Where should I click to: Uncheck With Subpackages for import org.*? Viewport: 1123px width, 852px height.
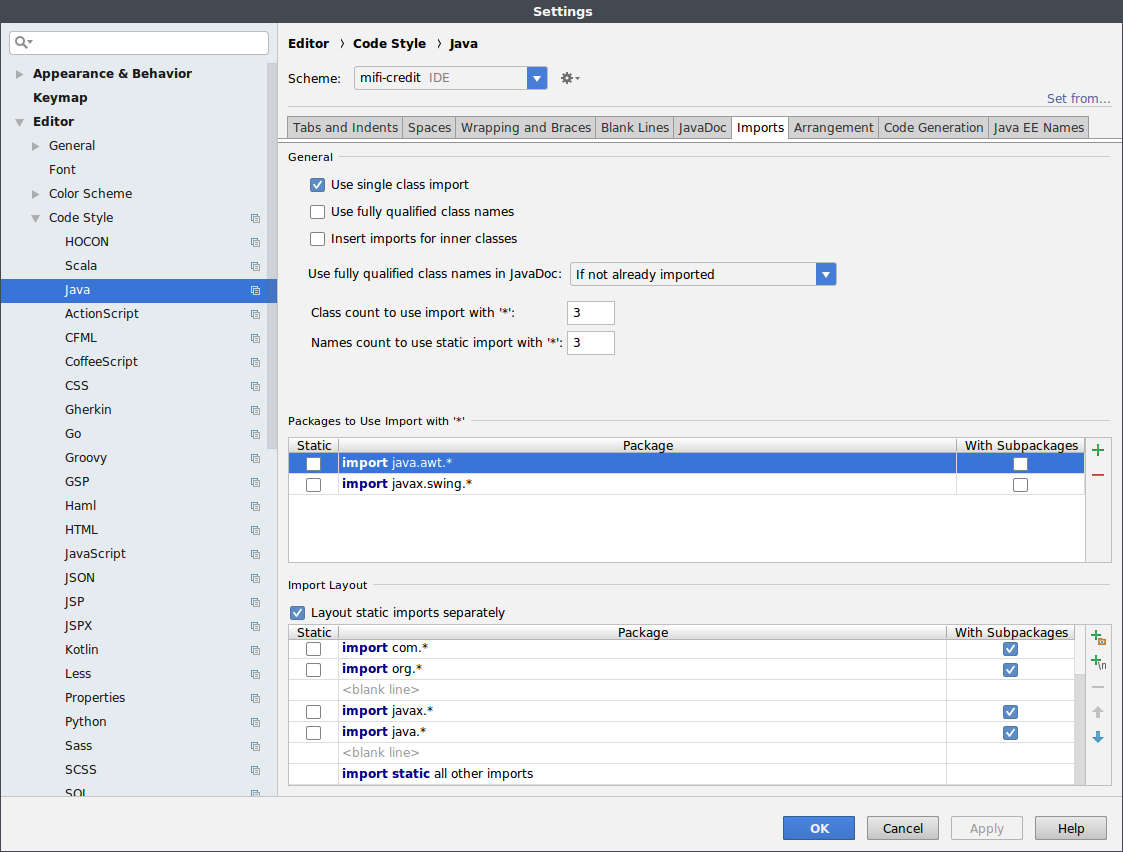(x=1011, y=669)
